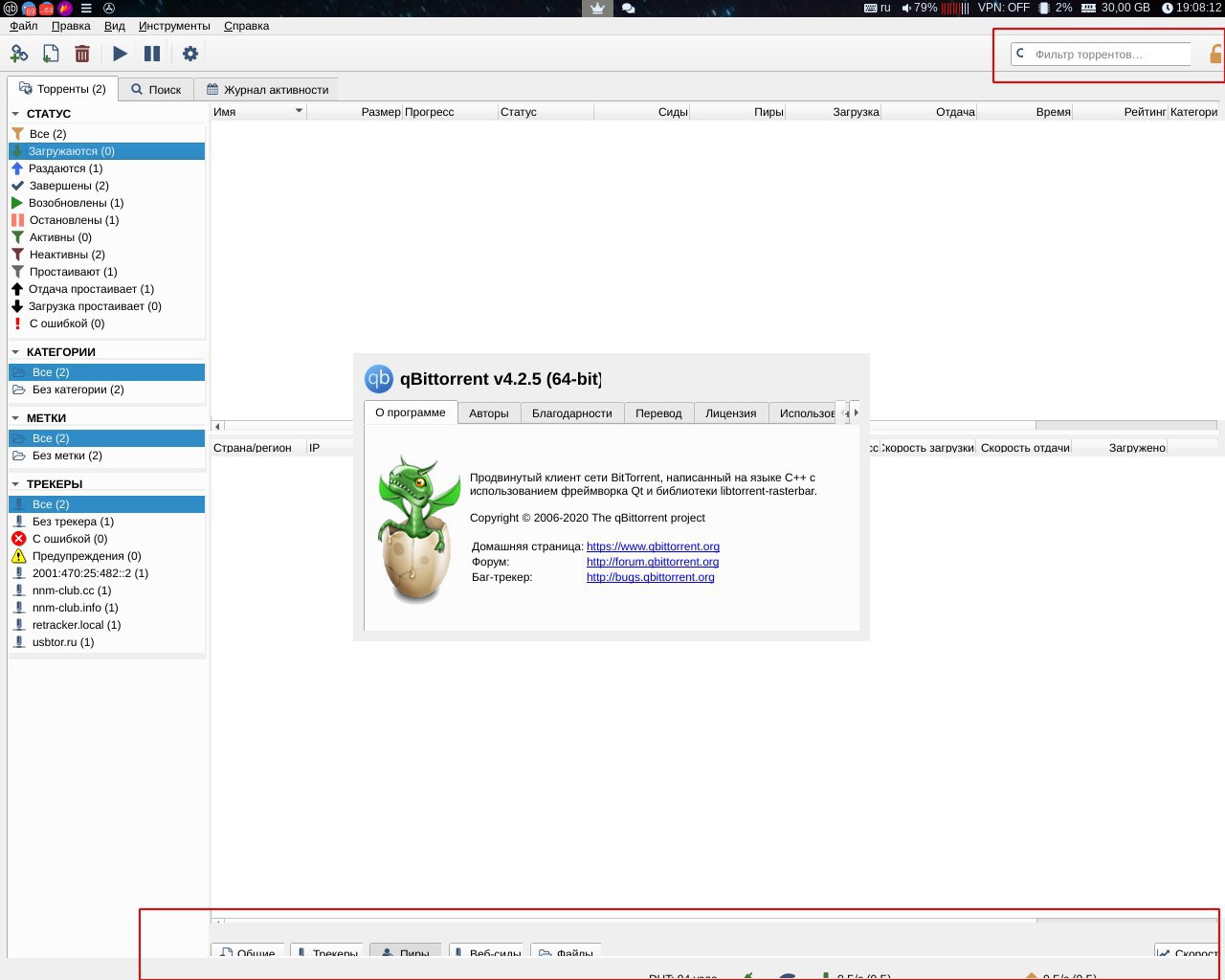1225x980 pixels.
Task: Select 'Загружаются (0)' status filter
Action: click(x=106, y=151)
